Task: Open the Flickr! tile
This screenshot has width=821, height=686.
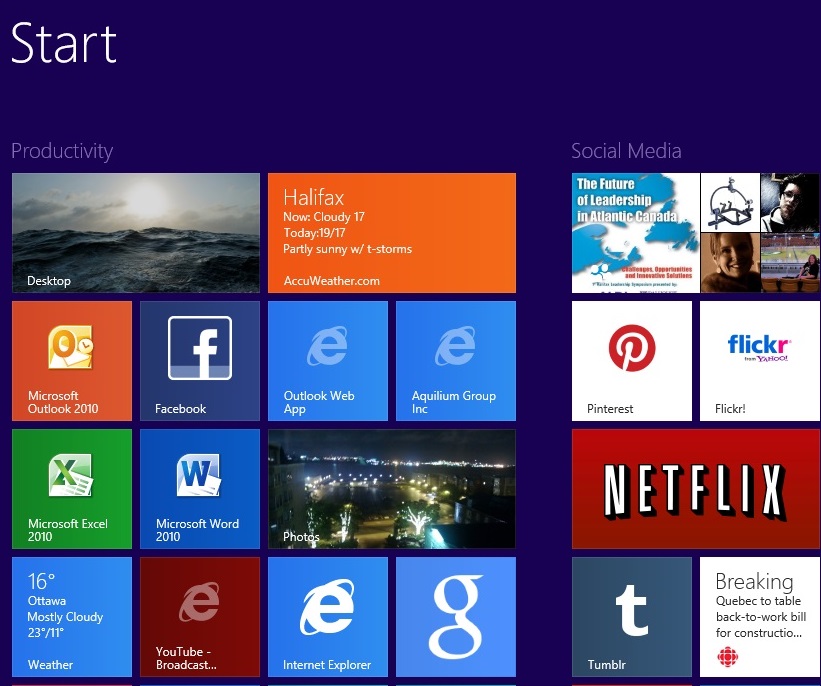Action: point(760,361)
